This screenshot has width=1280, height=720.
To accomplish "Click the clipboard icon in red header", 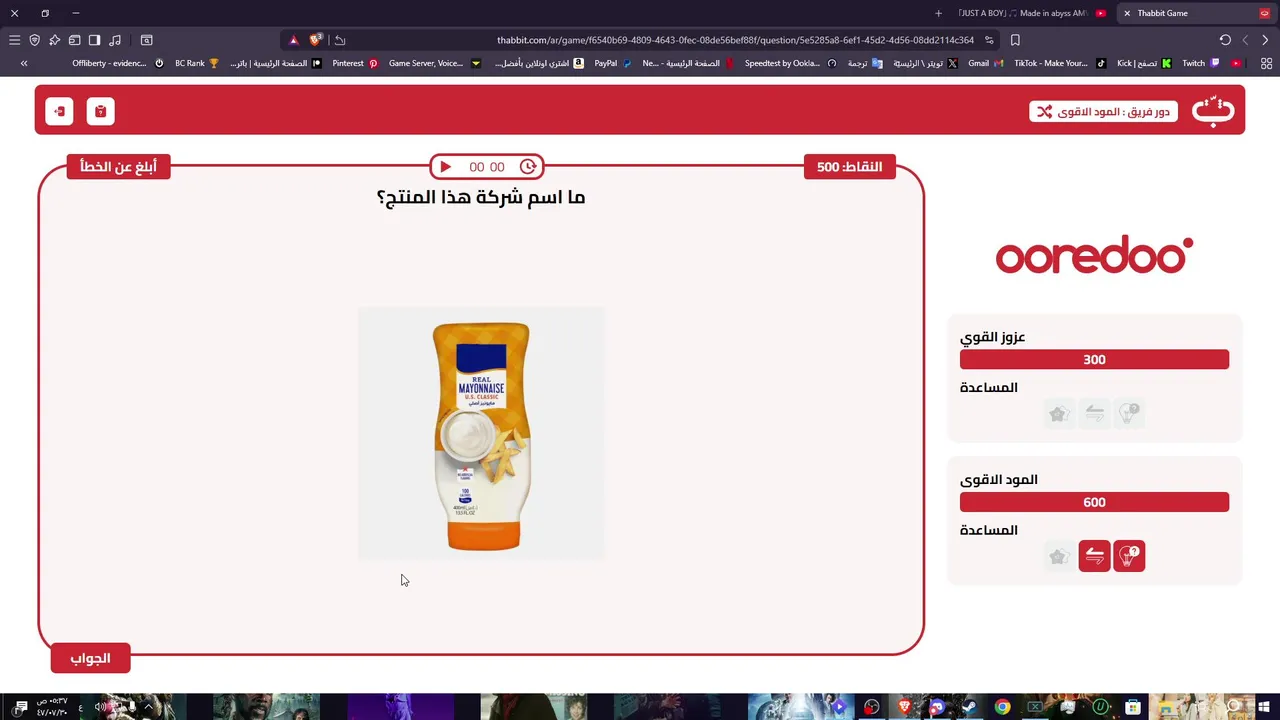I will point(100,111).
